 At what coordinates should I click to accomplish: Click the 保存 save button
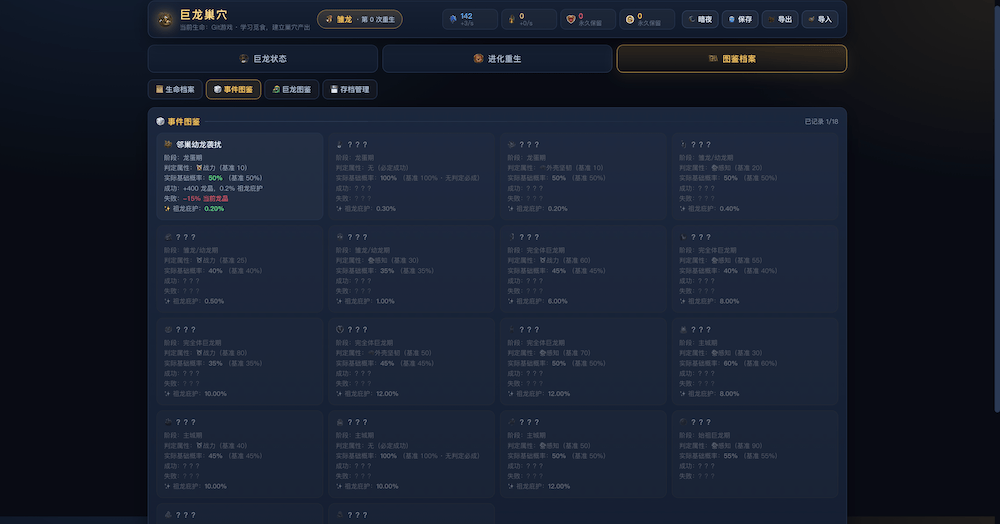(x=740, y=19)
